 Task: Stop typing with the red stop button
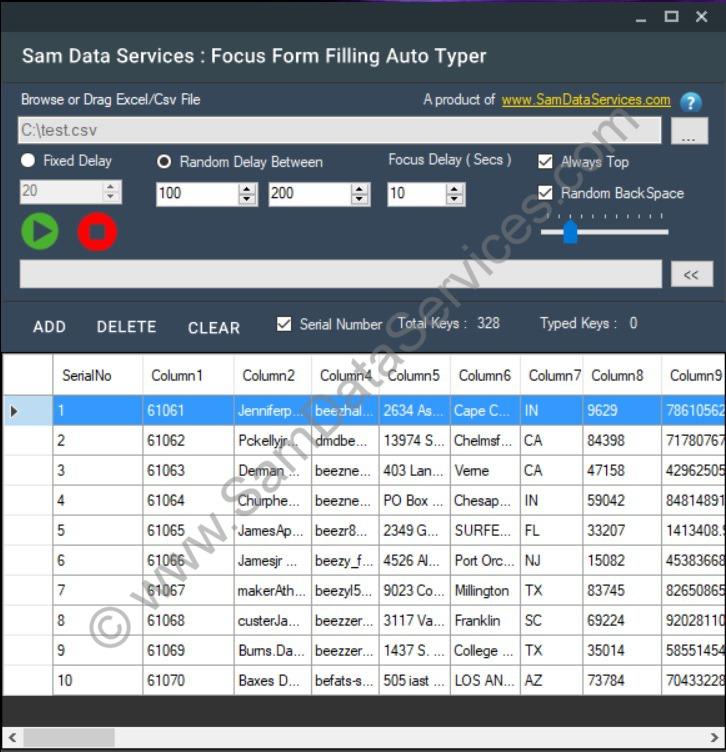(x=97, y=232)
